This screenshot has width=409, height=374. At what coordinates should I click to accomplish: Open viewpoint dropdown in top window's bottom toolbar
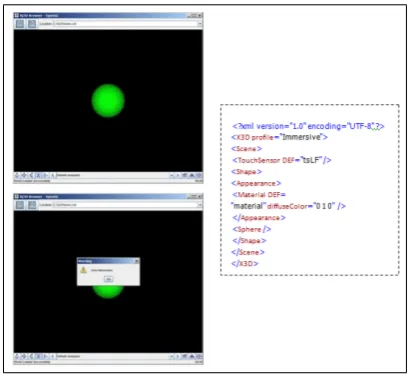(x=172, y=175)
